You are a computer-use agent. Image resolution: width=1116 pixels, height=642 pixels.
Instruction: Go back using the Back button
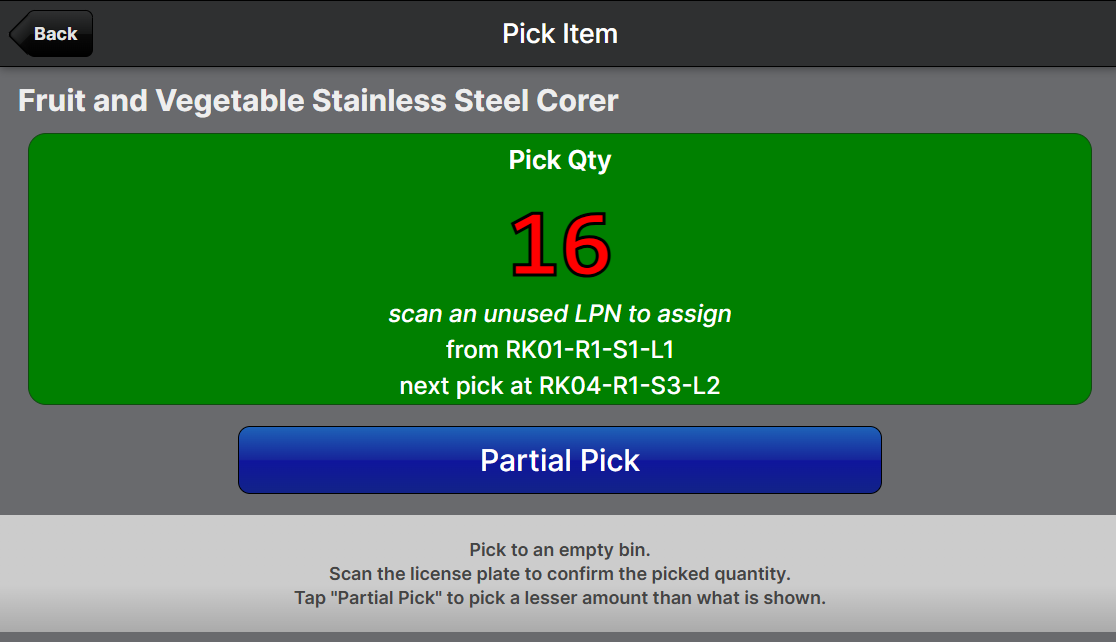pos(54,34)
